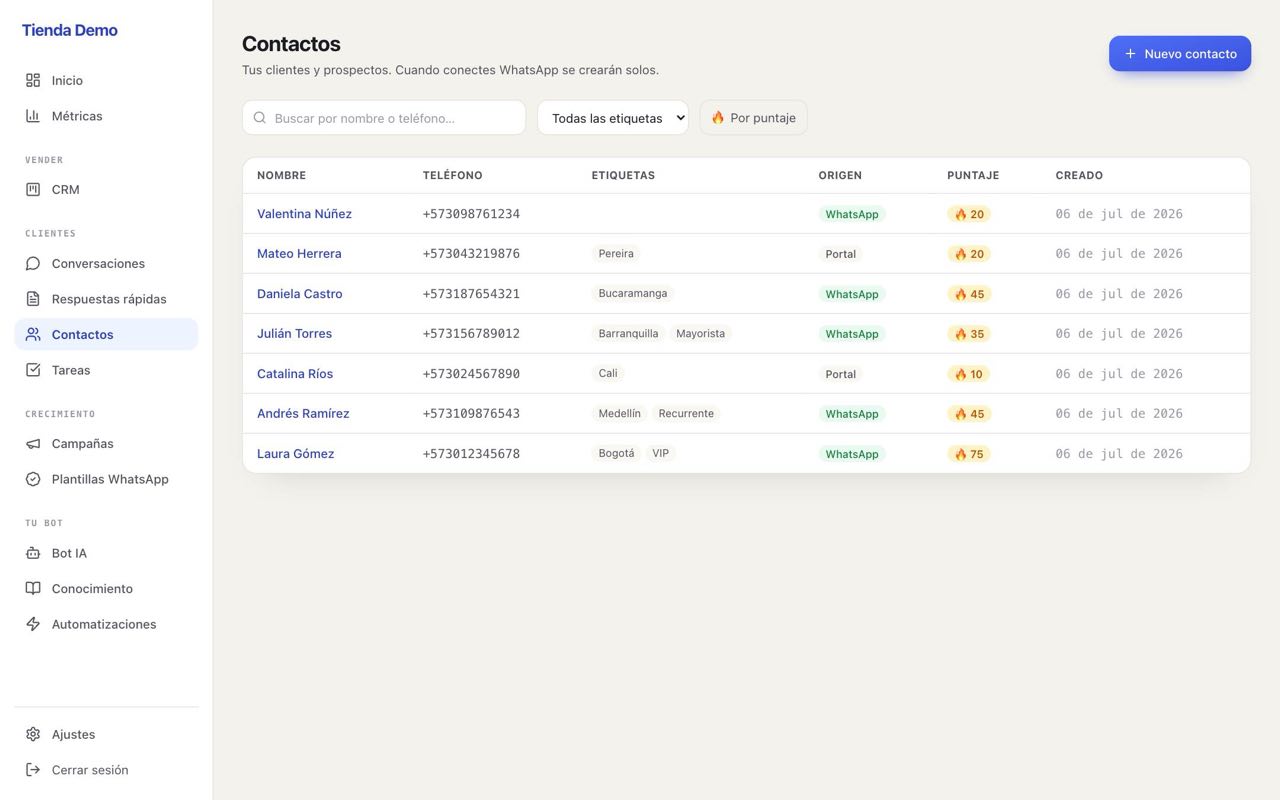Viewport: 1280px width, 800px height.
Task: Open the Tareas menu item
Action: click(x=106, y=370)
